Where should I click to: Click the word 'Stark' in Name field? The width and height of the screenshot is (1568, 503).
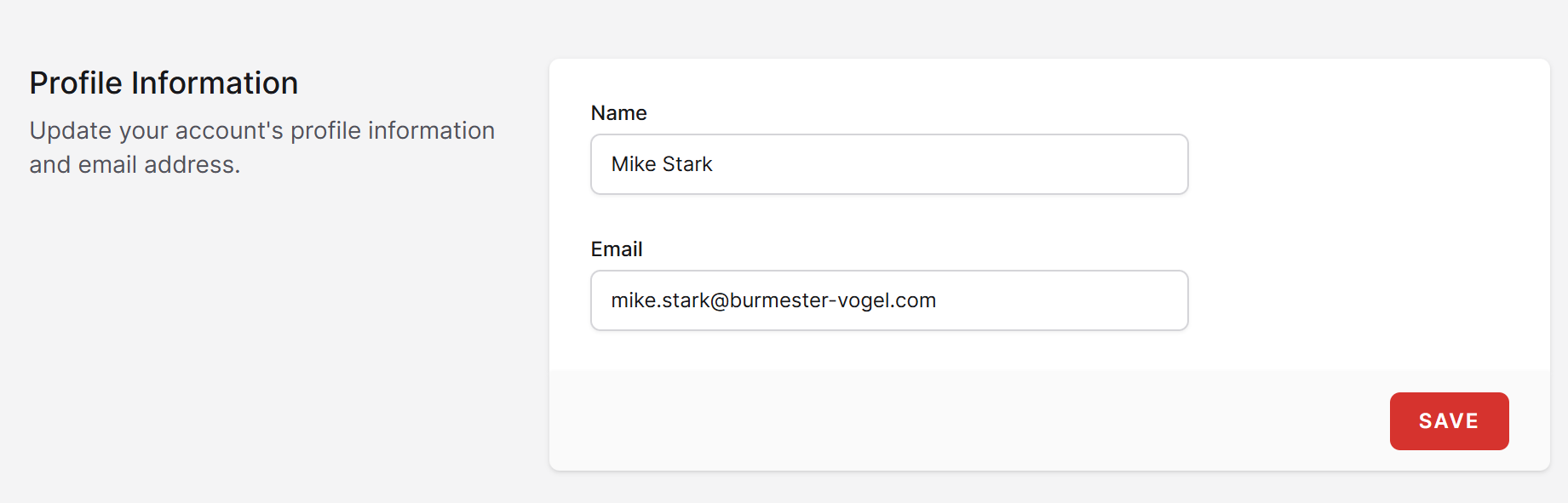pyautogui.click(x=686, y=164)
